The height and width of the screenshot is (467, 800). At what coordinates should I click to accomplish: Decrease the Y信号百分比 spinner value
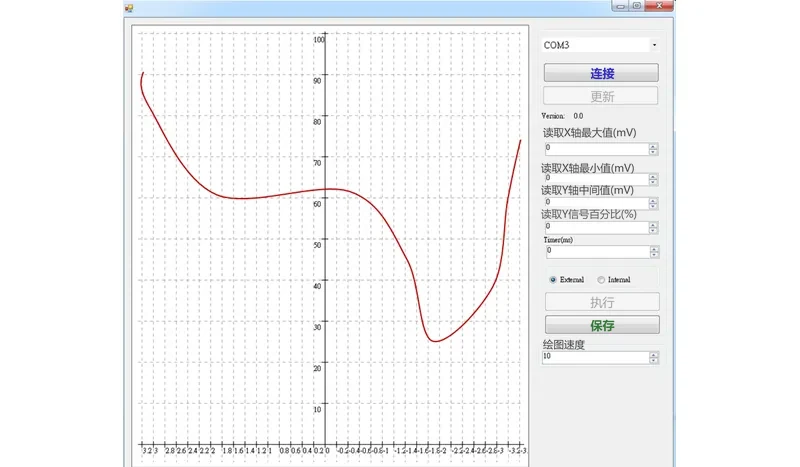653,230
